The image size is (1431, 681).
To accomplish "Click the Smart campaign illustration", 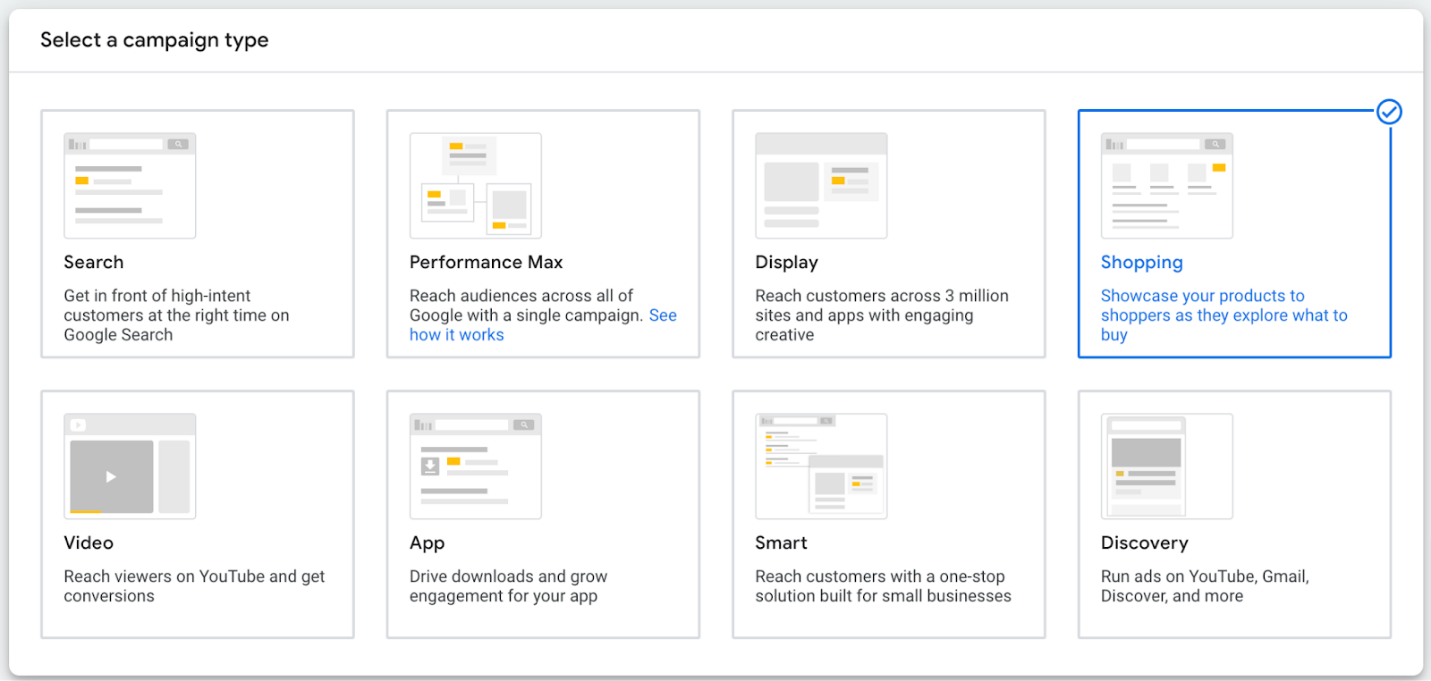I will point(821,465).
